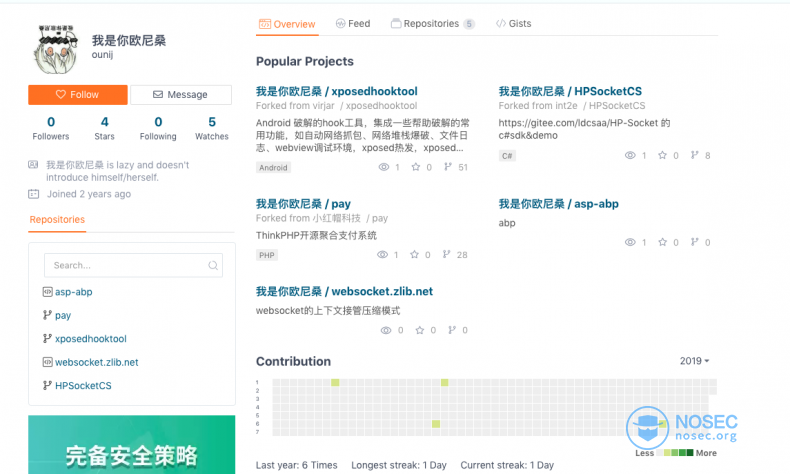
Task: Follow the user ounij
Action: pyautogui.click(x=78, y=95)
